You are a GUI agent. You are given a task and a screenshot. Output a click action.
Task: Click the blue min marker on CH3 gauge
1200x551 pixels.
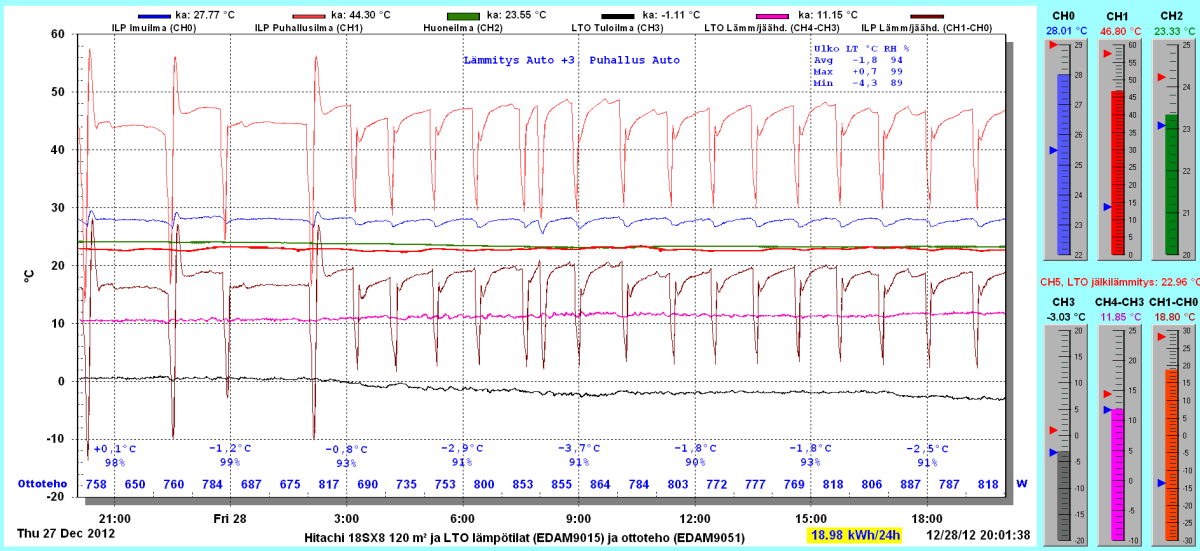[1051, 452]
